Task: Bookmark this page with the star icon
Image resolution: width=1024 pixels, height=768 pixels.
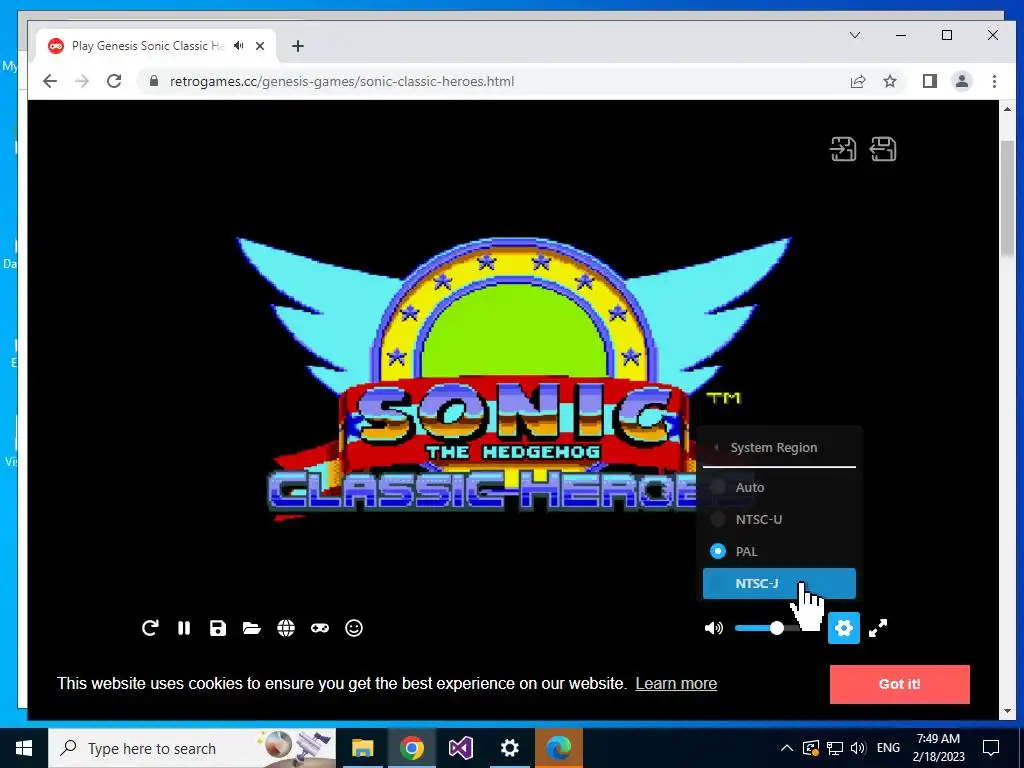Action: click(889, 81)
